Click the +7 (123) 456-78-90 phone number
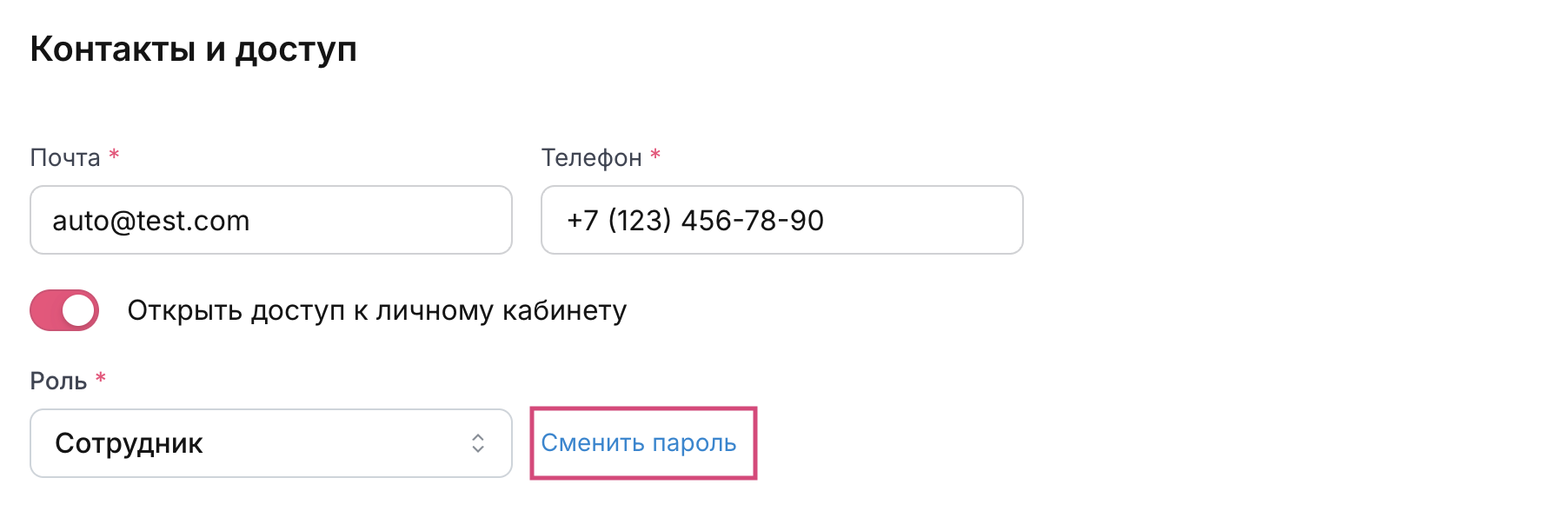This screenshot has height=511, width=1568. 695,221
